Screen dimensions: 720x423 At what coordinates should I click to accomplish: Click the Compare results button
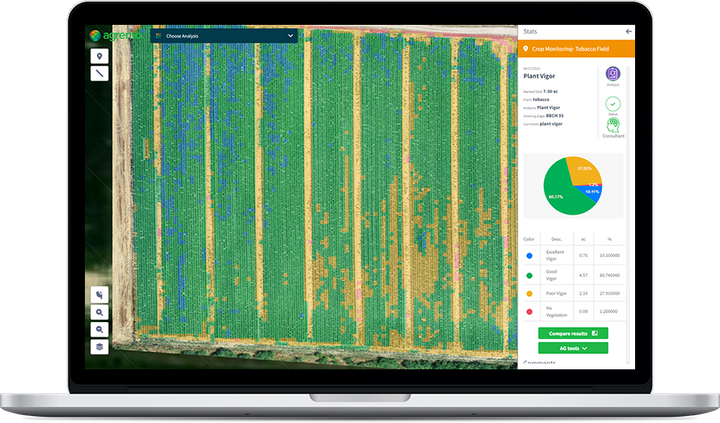(x=573, y=333)
